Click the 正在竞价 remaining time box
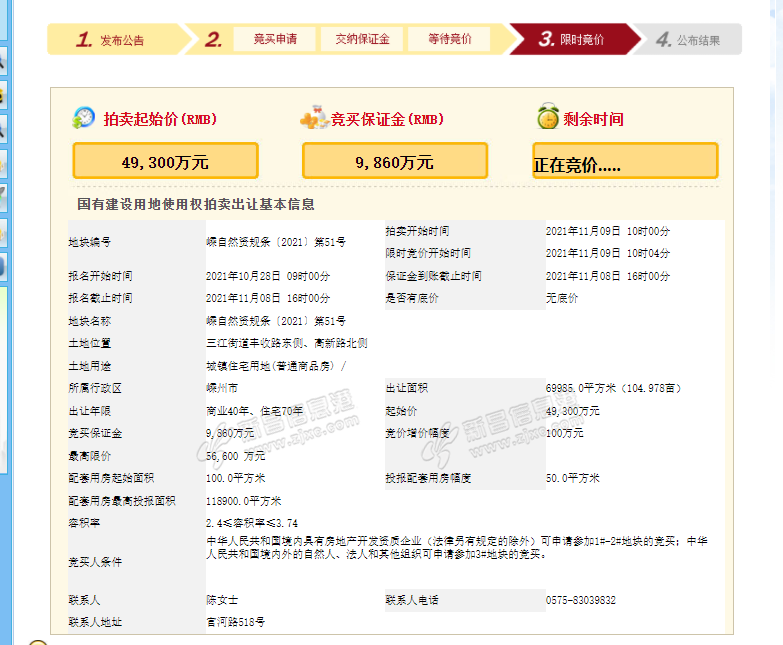The width and height of the screenshot is (783, 645). pyautogui.click(x=624, y=162)
